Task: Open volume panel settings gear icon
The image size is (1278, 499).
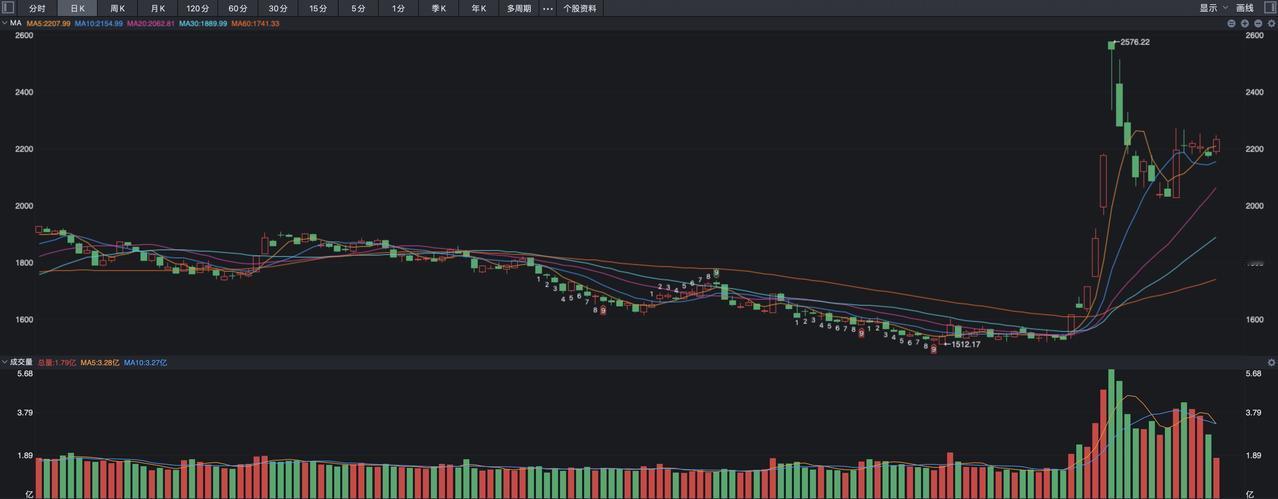Action: (x=1271, y=362)
